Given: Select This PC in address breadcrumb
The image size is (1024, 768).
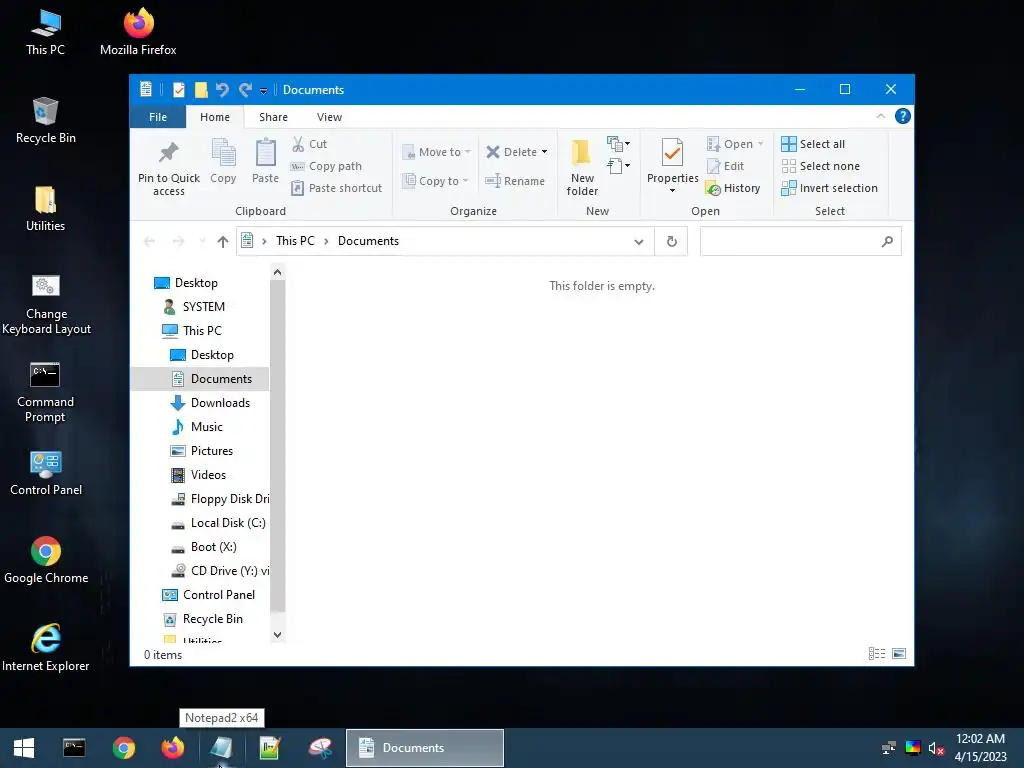Looking at the screenshot, I should (x=295, y=241).
